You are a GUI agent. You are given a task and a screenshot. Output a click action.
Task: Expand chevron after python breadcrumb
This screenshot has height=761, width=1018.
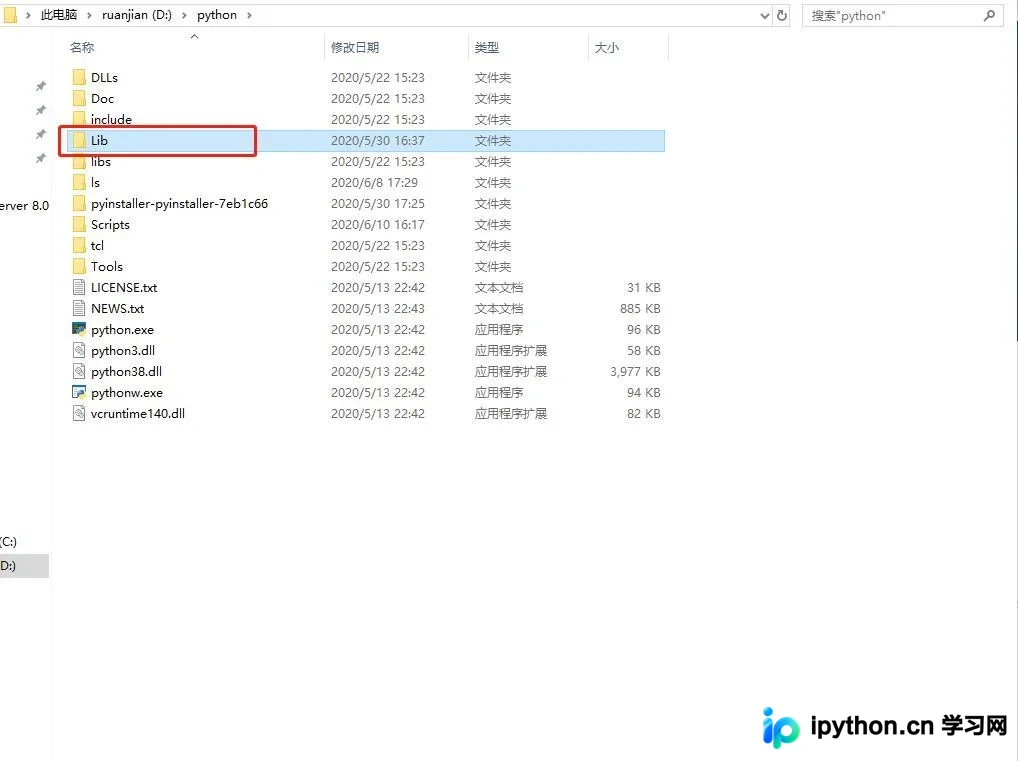[x=249, y=15]
